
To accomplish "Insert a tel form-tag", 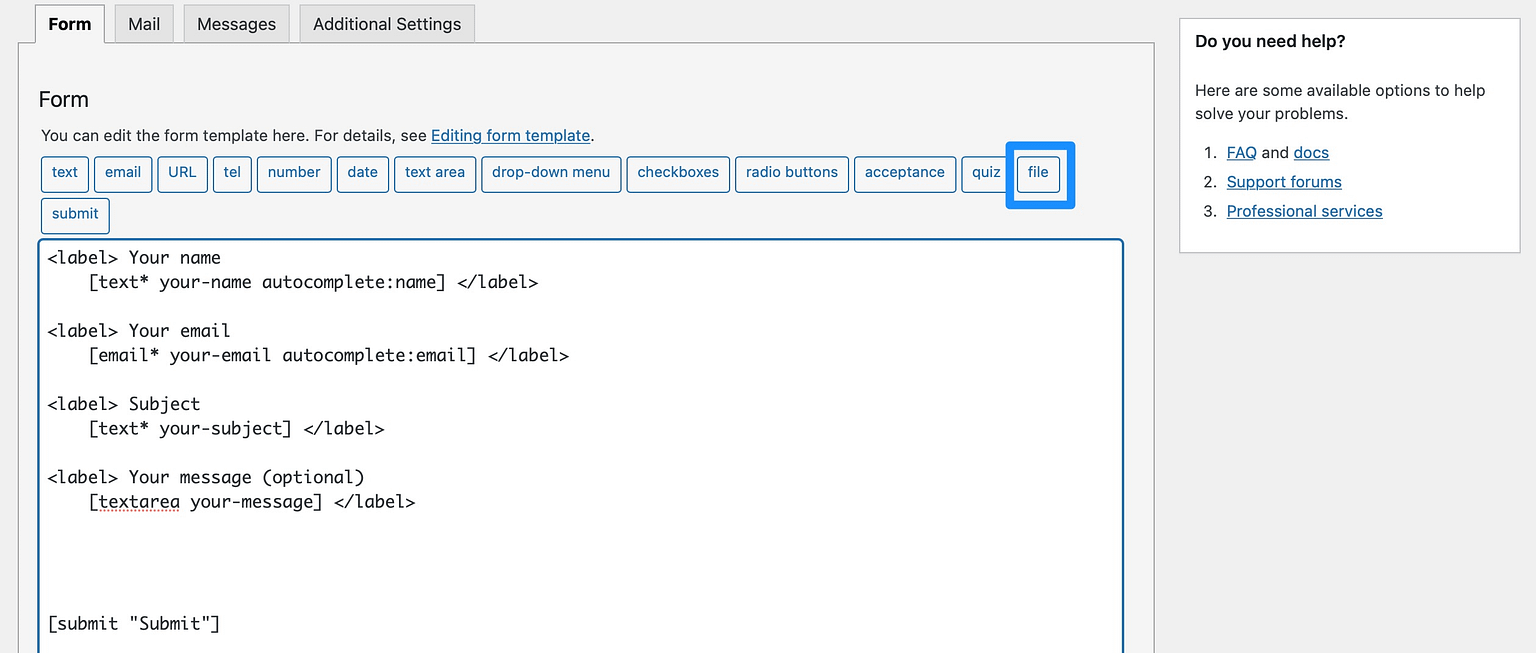I will point(231,173).
